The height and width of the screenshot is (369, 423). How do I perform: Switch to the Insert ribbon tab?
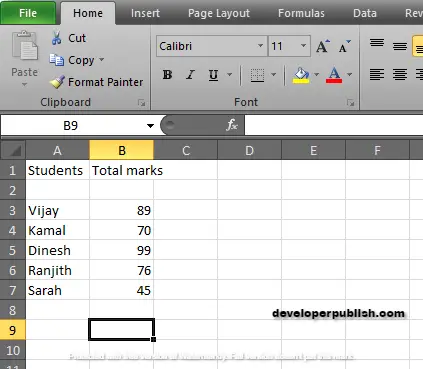click(x=145, y=13)
